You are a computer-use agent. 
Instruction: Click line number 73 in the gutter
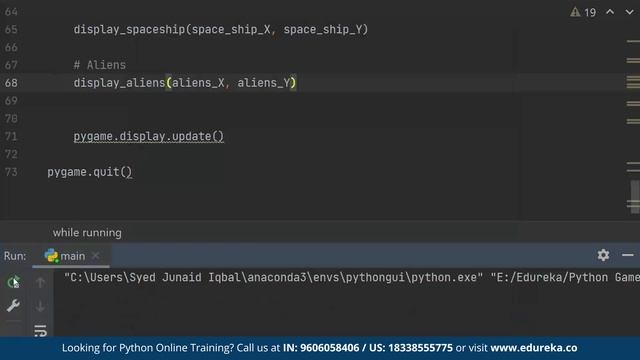coord(11,172)
